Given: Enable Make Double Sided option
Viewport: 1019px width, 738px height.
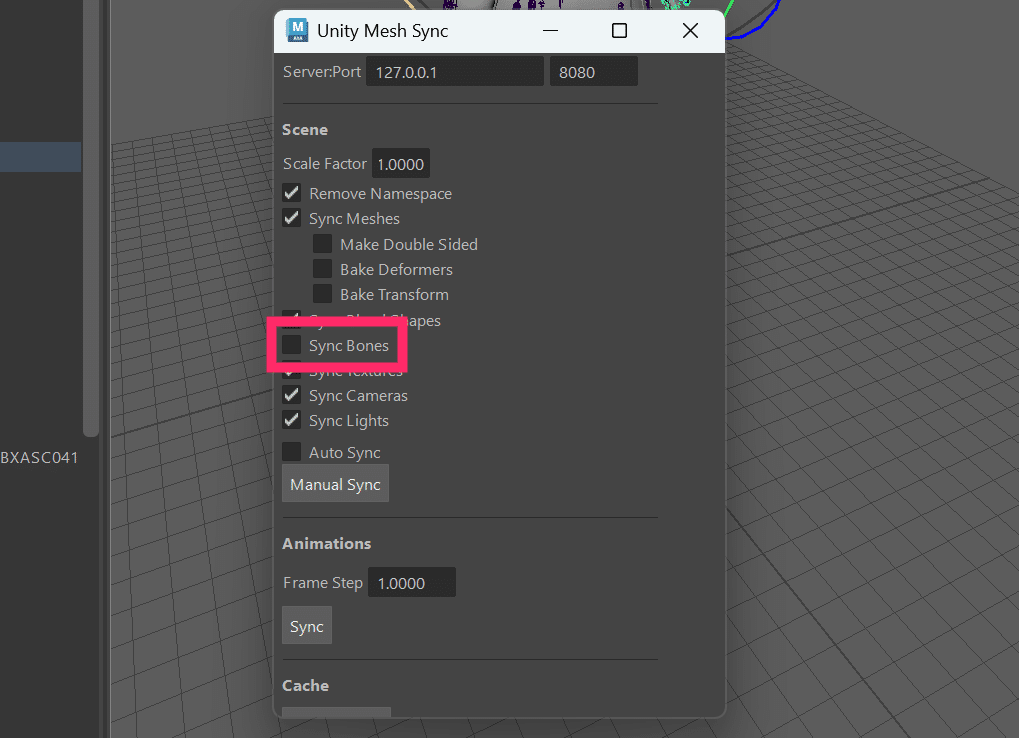Looking at the screenshot, I should coord(322,243).
